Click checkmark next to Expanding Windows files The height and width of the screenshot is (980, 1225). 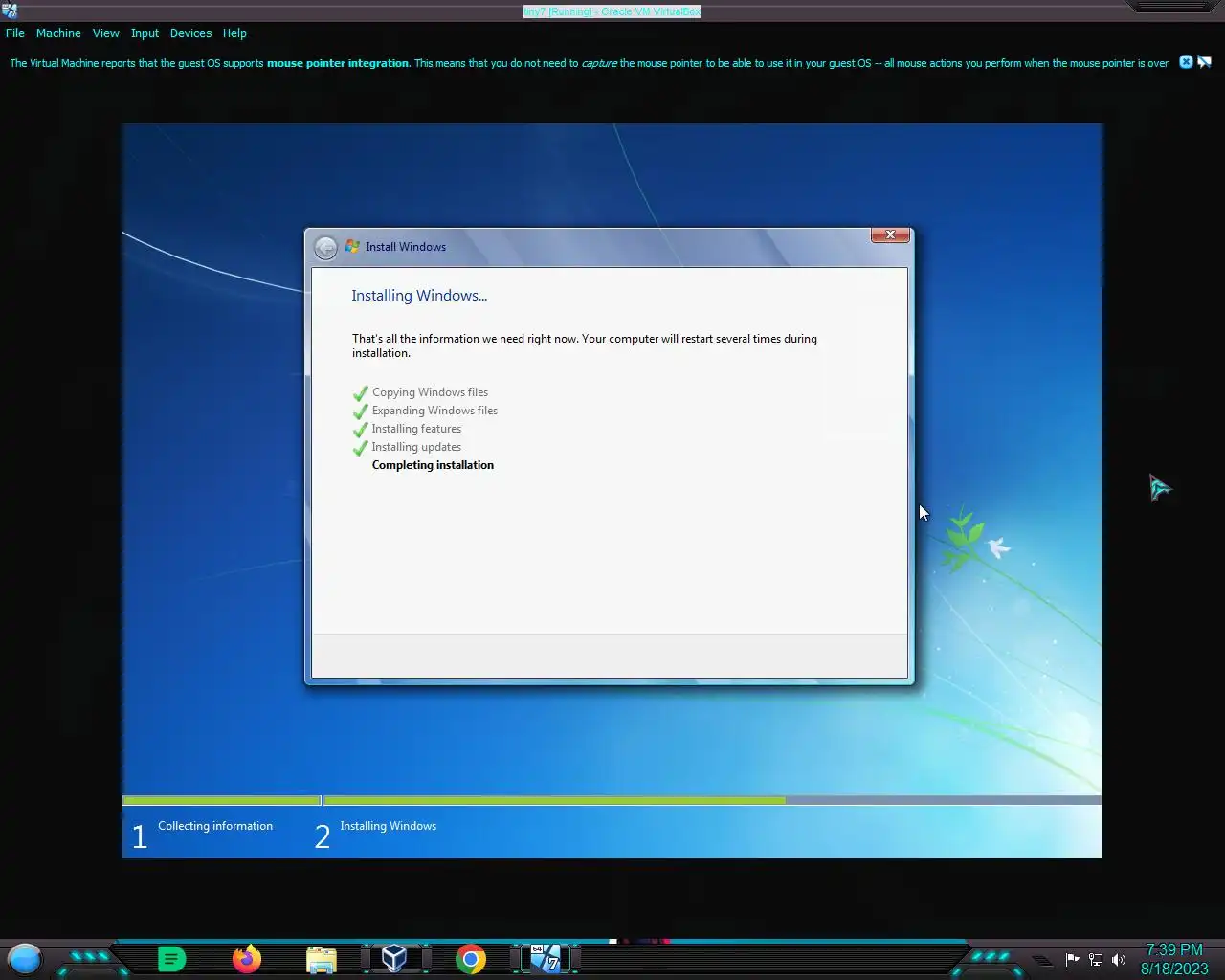[x=361, y=412]
